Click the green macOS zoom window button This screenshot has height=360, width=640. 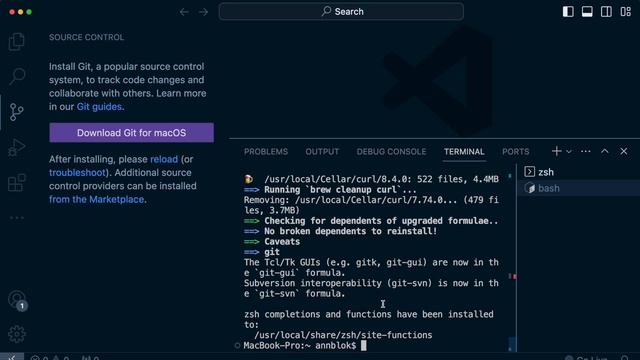coord(29,12)
